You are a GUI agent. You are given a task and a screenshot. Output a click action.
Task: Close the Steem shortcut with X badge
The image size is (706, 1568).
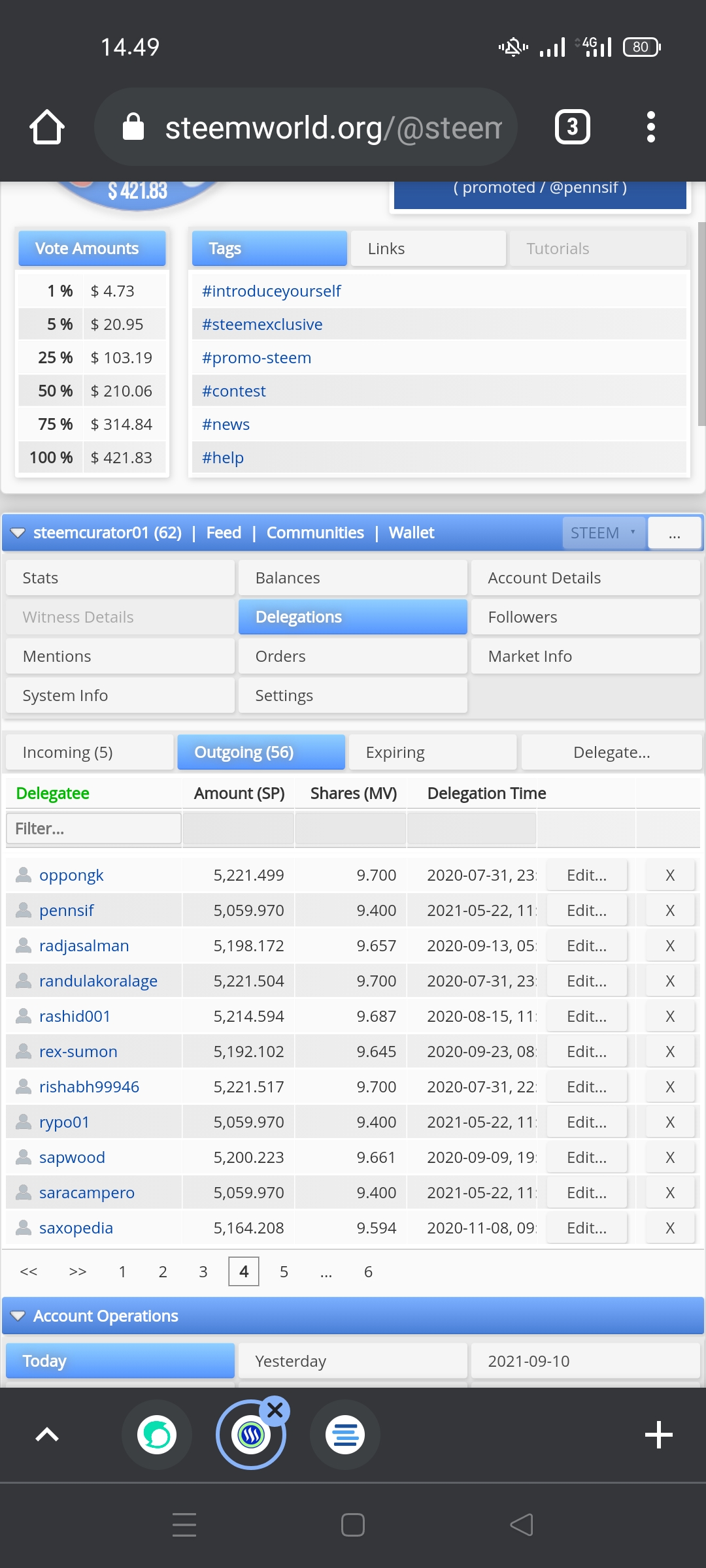(275, 1411)
